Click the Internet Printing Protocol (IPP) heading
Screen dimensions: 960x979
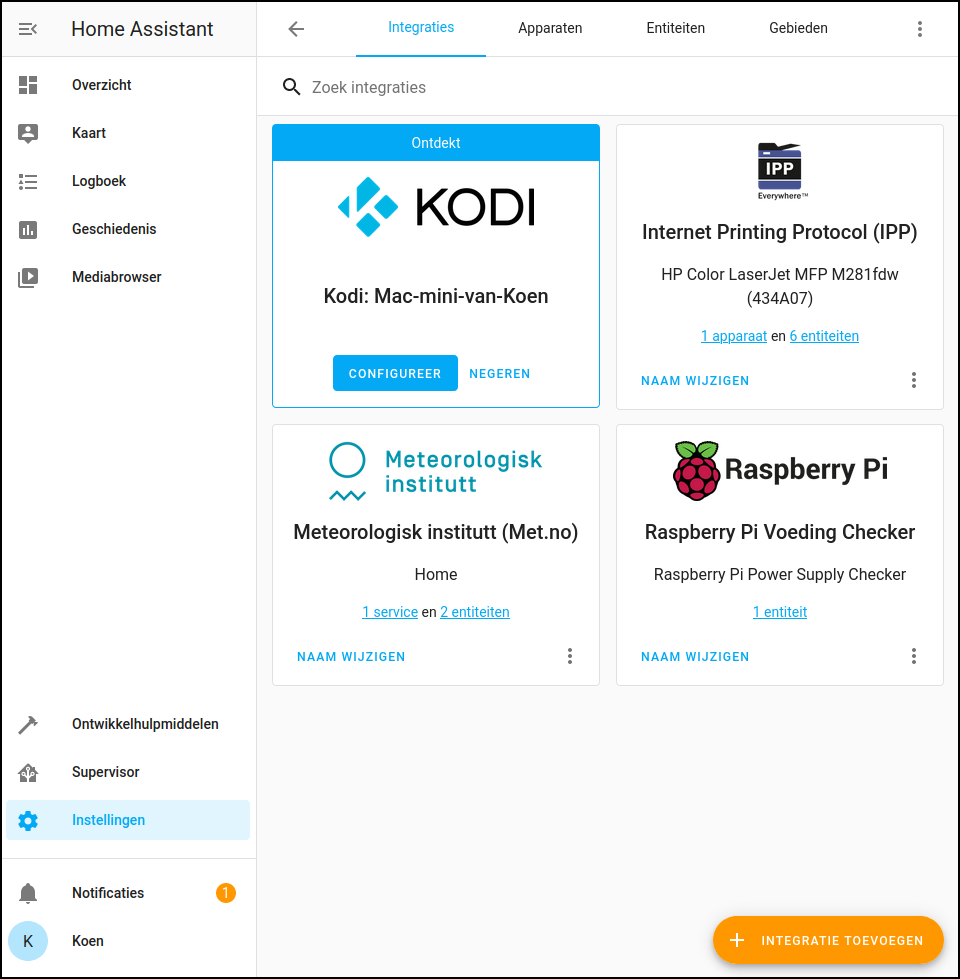(x=780, y=232)
